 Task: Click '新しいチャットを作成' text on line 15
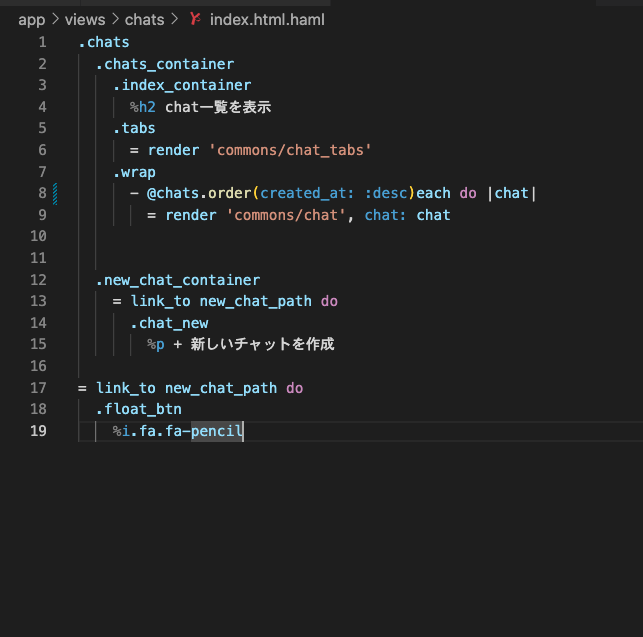262,344
